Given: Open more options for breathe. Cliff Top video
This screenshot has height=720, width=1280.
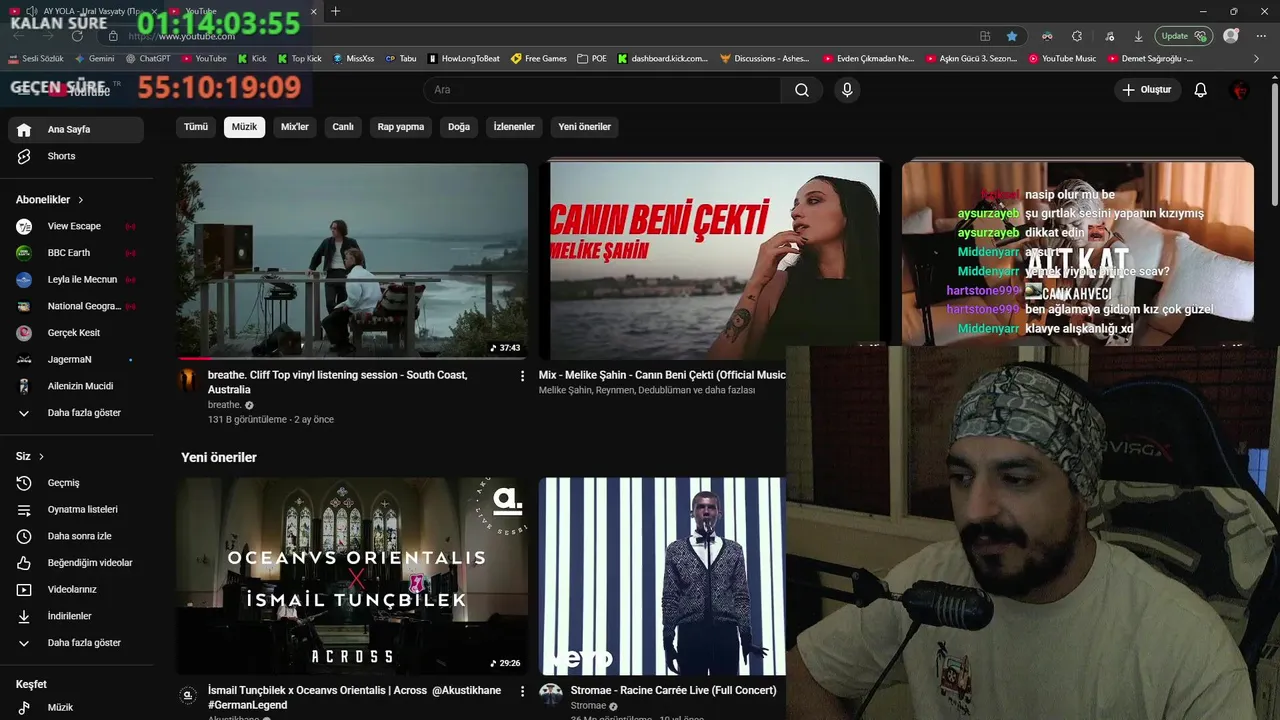Looking at the screenshot, I should coord(522,376).
